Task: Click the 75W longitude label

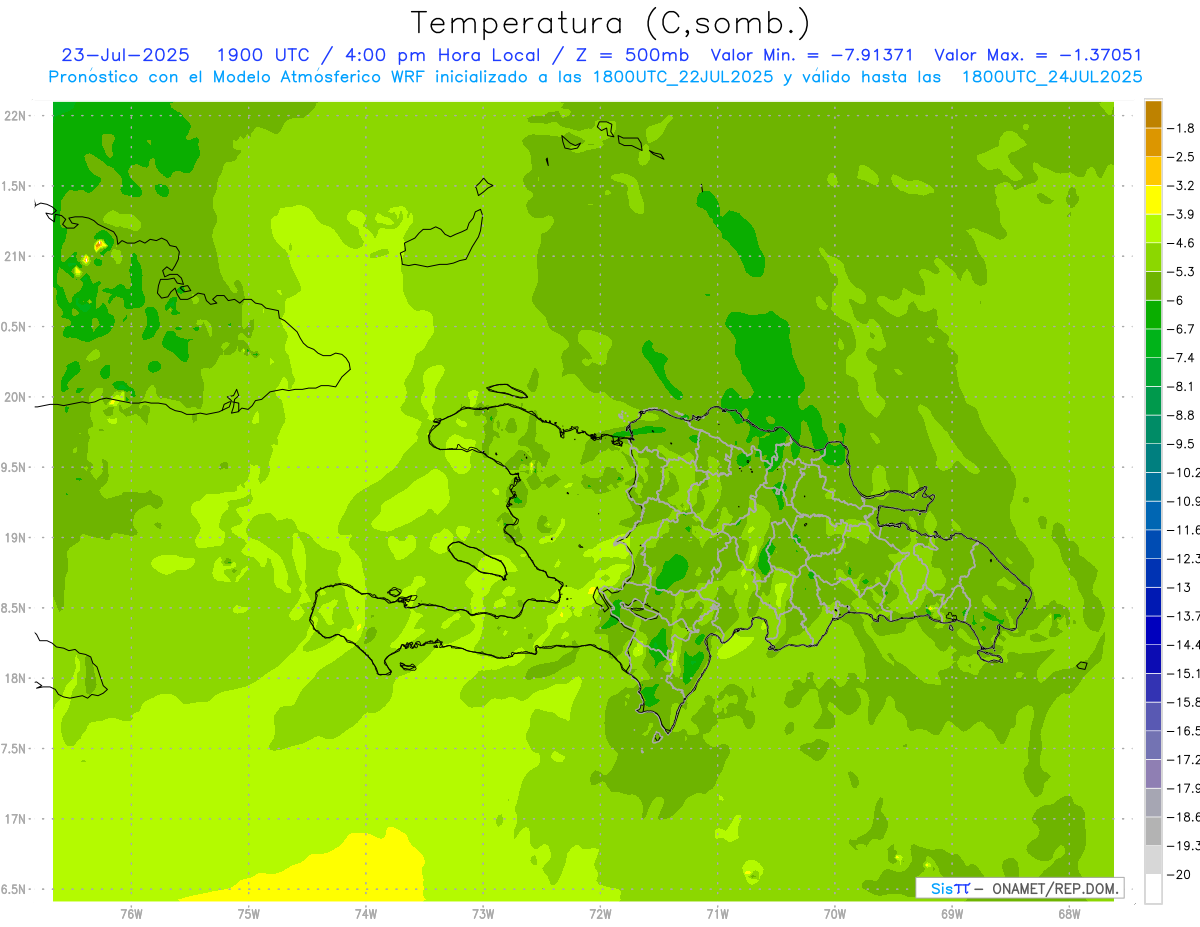Action: (248, 913)
